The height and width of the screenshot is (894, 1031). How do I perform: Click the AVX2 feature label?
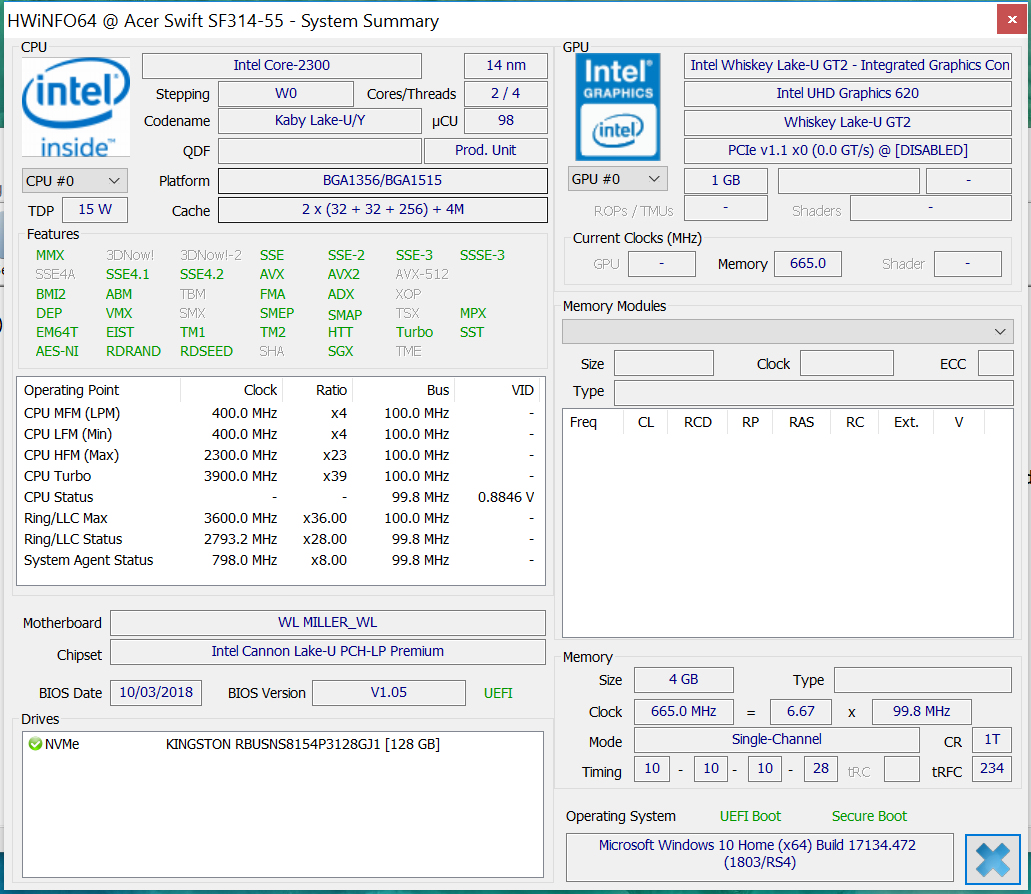pyautogui.click(x=343, y=275)
